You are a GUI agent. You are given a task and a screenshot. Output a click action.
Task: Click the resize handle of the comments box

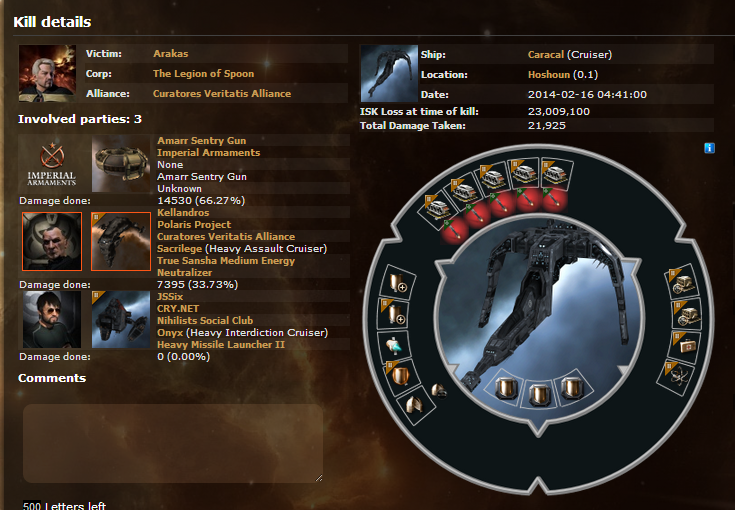coord(319,478)
